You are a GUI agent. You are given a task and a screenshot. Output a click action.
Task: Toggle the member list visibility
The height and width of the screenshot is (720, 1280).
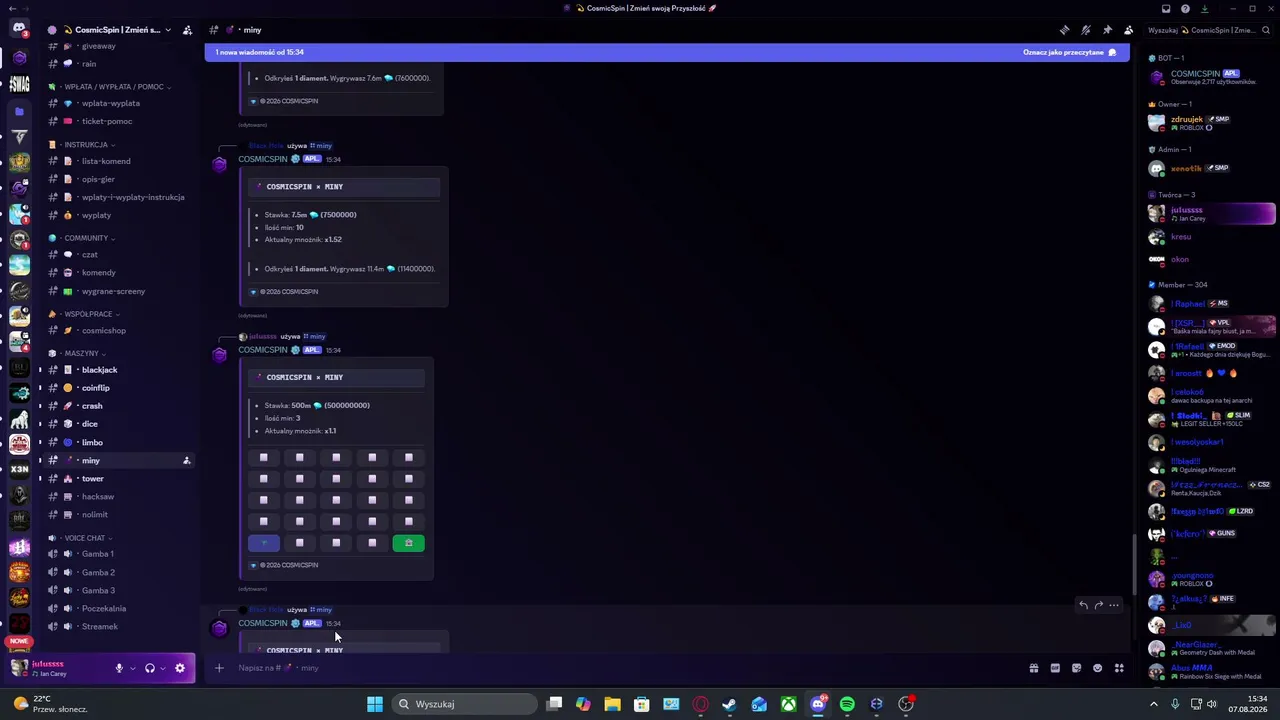click(1129, 30)
